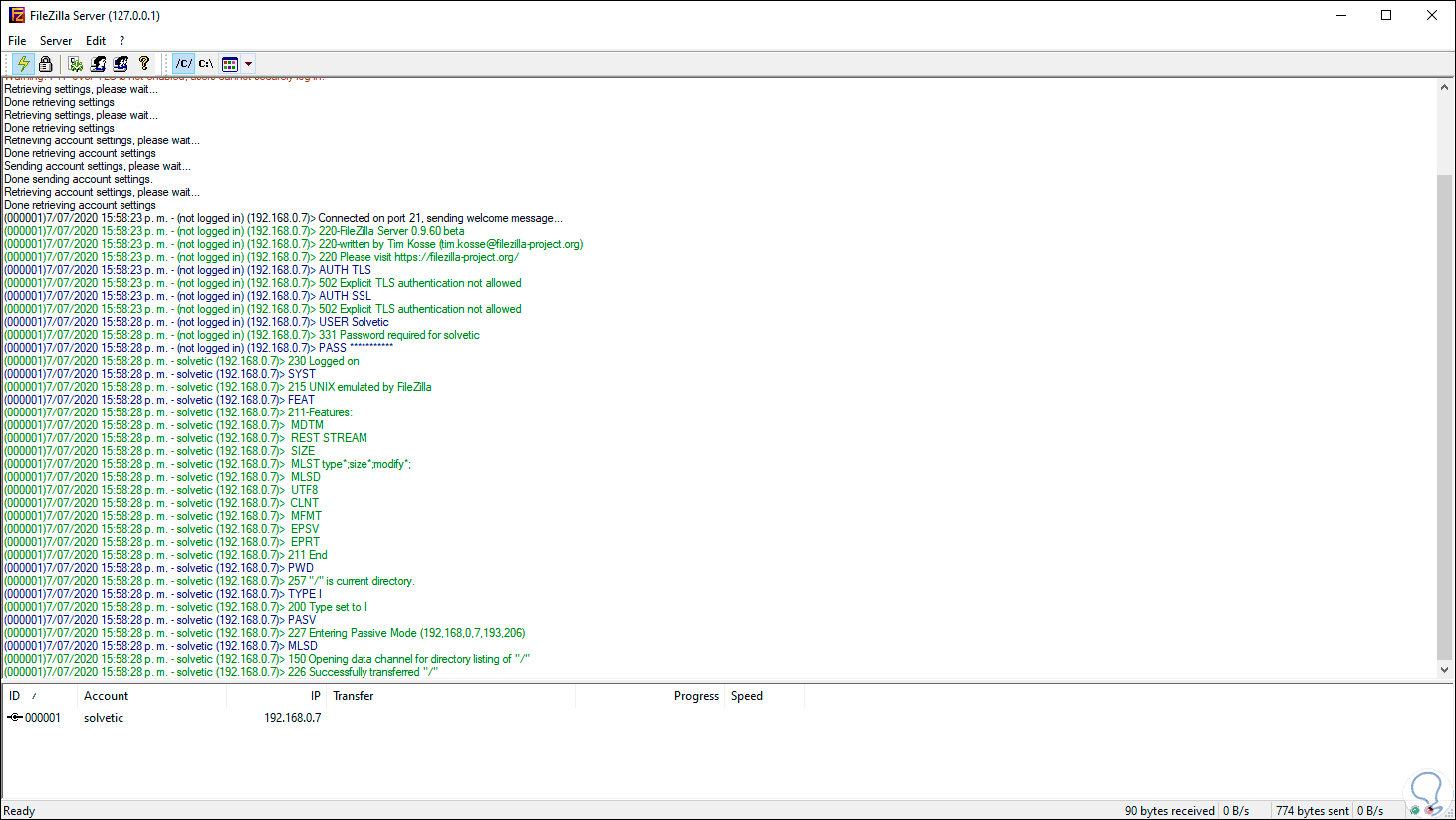
Task: Click the Transfer column header
Action: pos(450,696)
